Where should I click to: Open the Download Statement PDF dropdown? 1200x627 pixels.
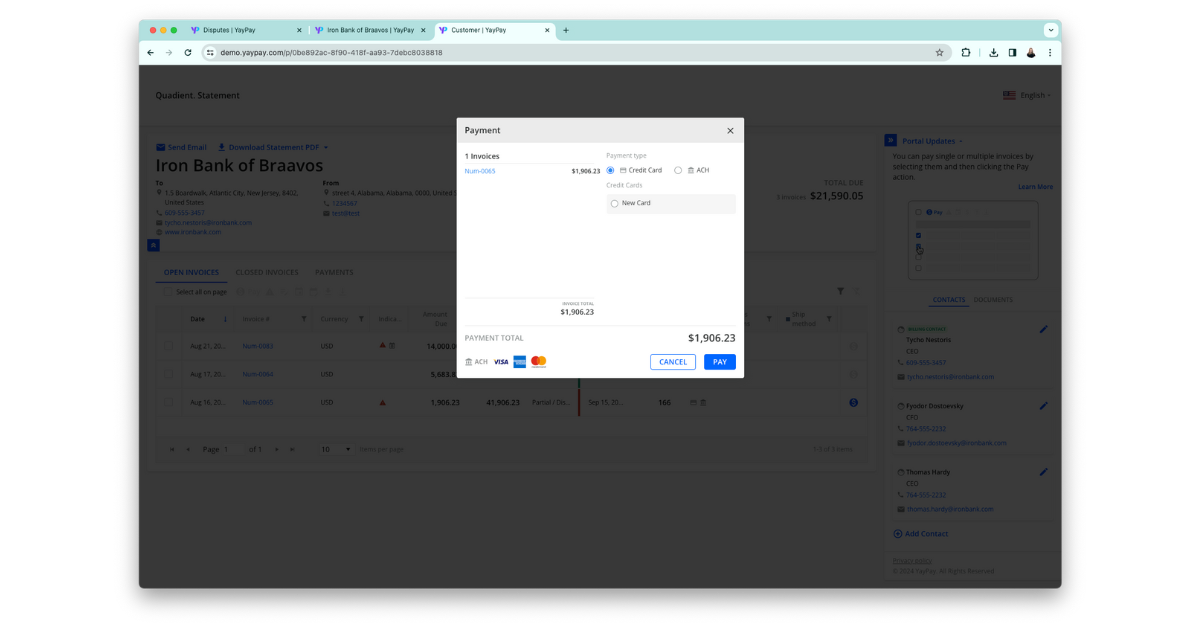[273, 147]
